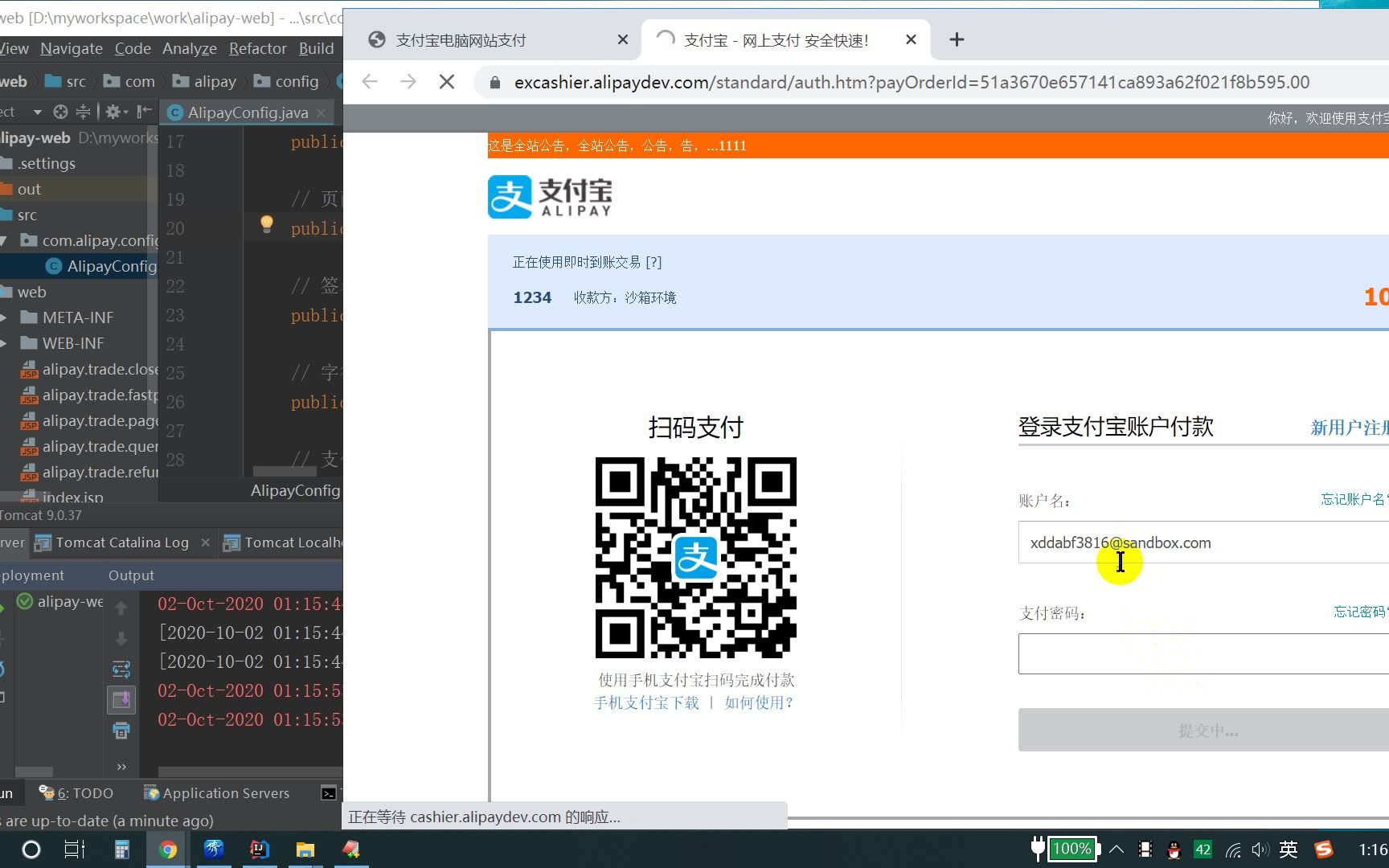The width and height of the screenshot is (1389, 868).
Task: Open the Project view dropdown arrow
Action: [36, 111]
